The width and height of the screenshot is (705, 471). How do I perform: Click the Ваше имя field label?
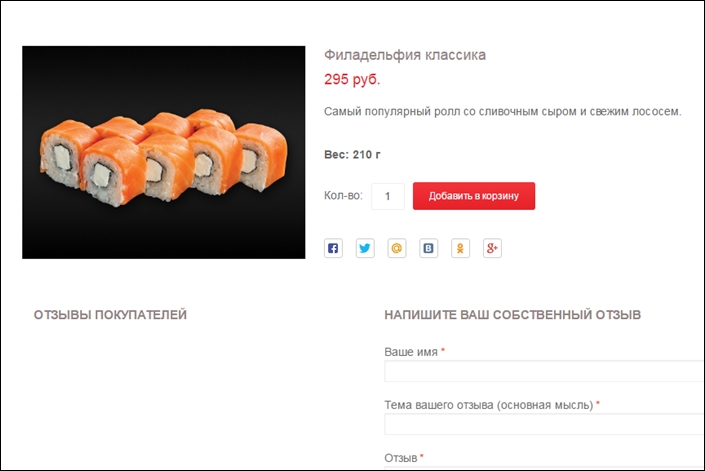[411, 352]
